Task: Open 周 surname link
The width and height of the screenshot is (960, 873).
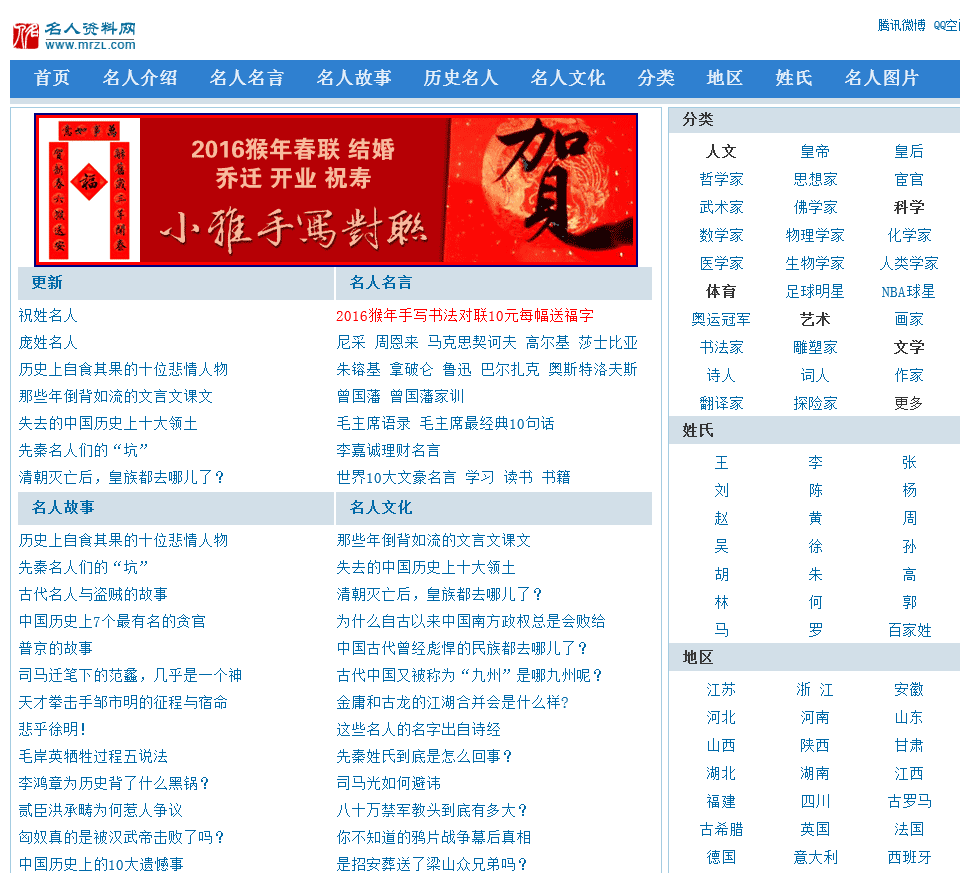Action: tap(909, 519)
